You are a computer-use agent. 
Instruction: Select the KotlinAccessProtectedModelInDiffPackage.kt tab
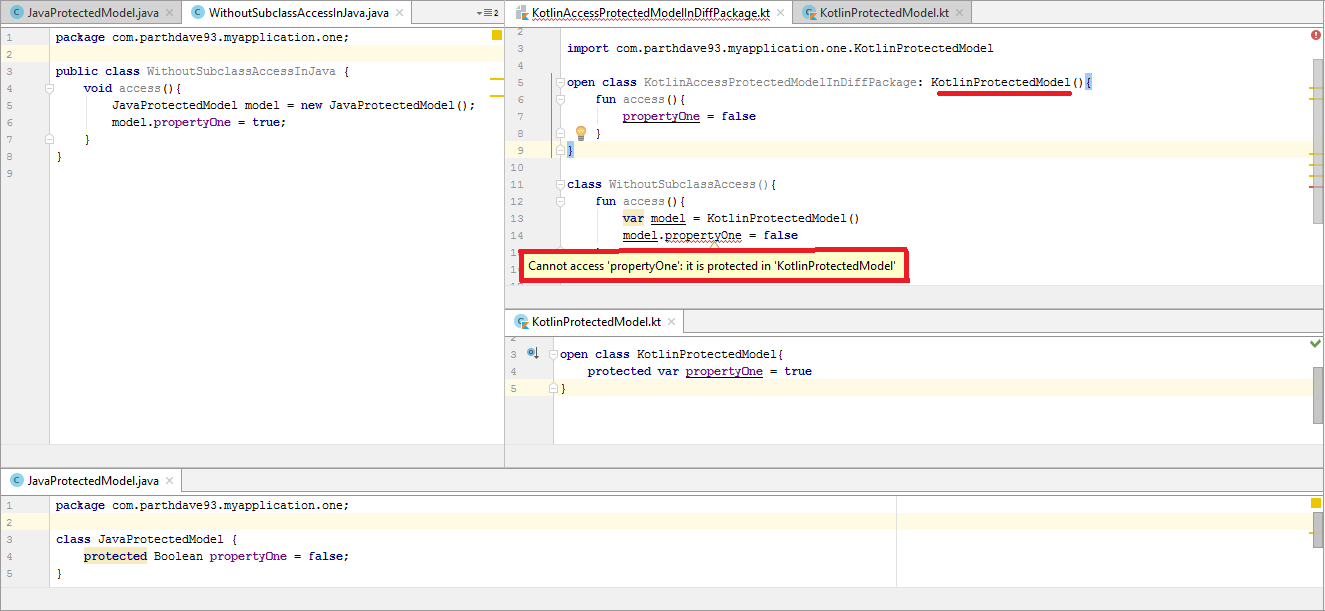(x=649, y=13)
